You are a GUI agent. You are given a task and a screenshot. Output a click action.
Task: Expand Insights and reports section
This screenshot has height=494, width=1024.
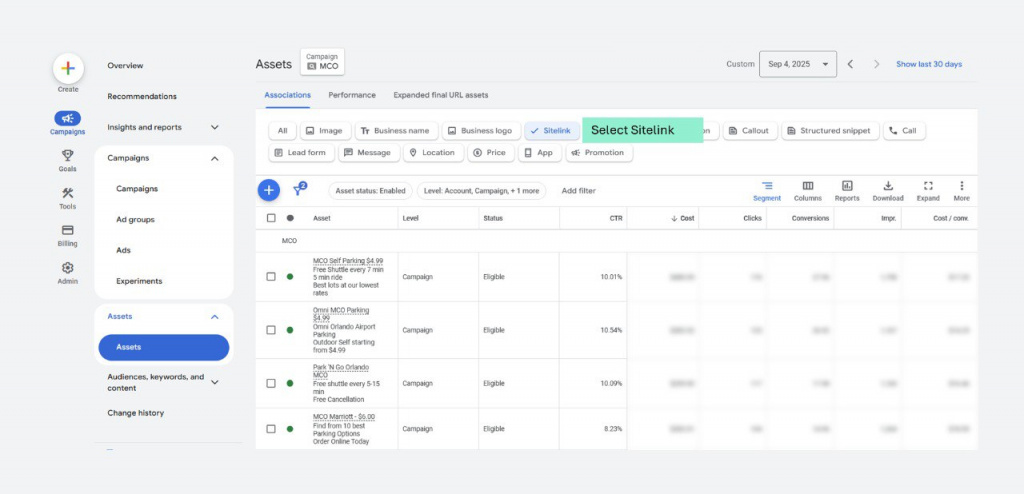click(x=214, y=127)
